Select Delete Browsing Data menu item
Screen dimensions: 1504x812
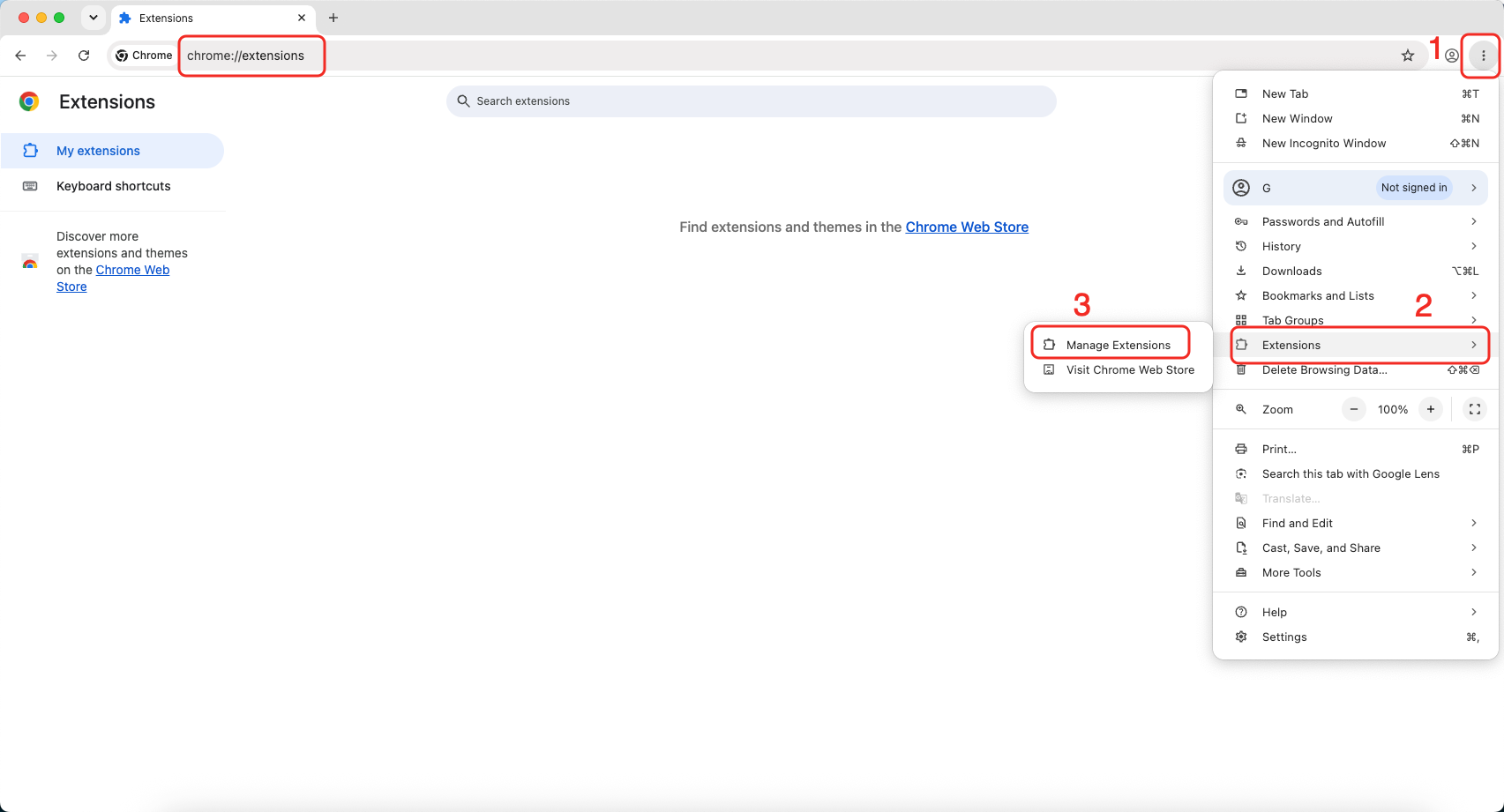point(1356,369)
